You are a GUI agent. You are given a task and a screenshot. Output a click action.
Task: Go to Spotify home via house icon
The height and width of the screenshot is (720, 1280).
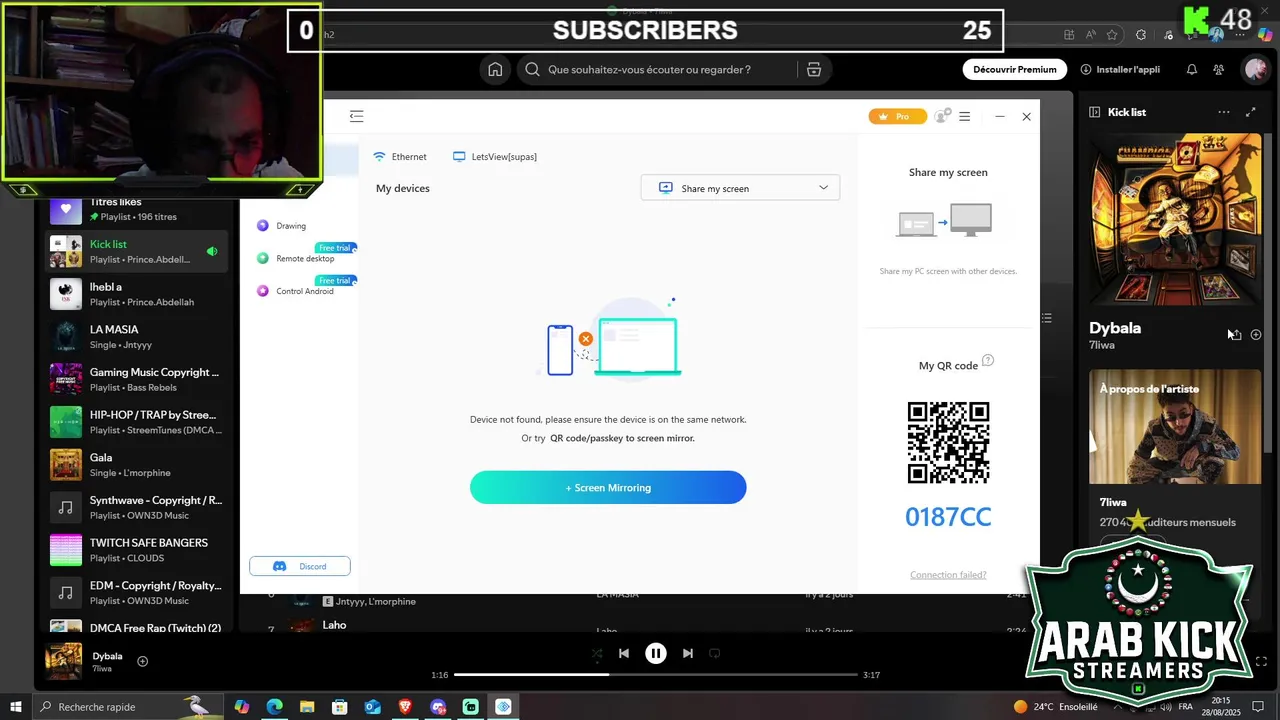pos(495,70)
